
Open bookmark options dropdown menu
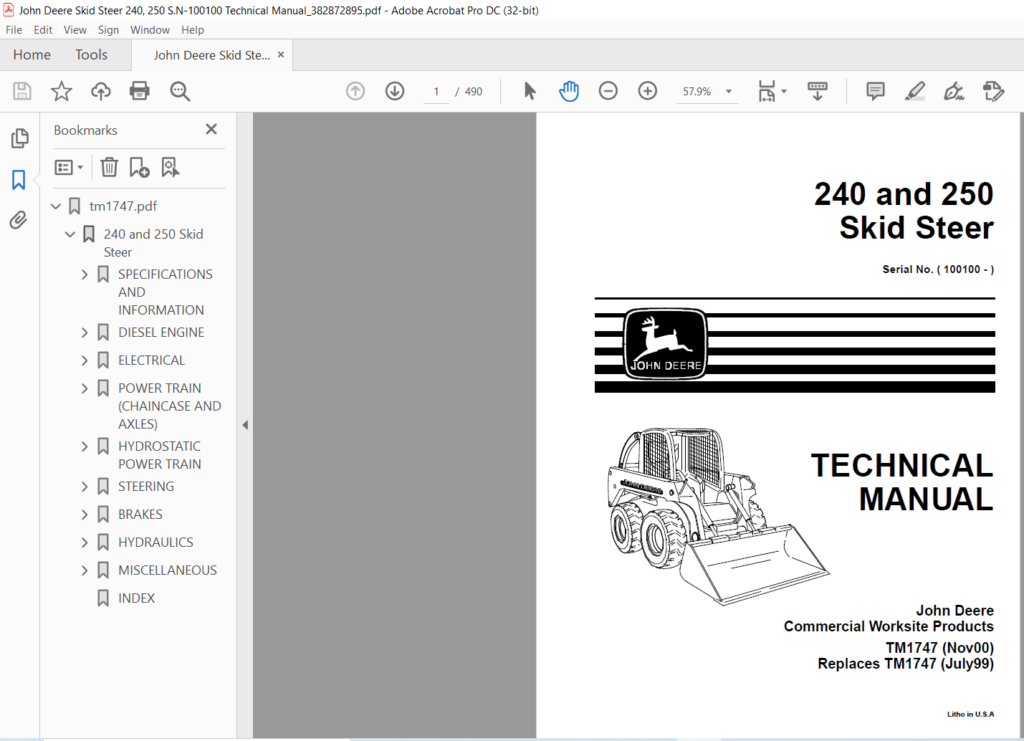pyautogui.click(x=69, y=168)
